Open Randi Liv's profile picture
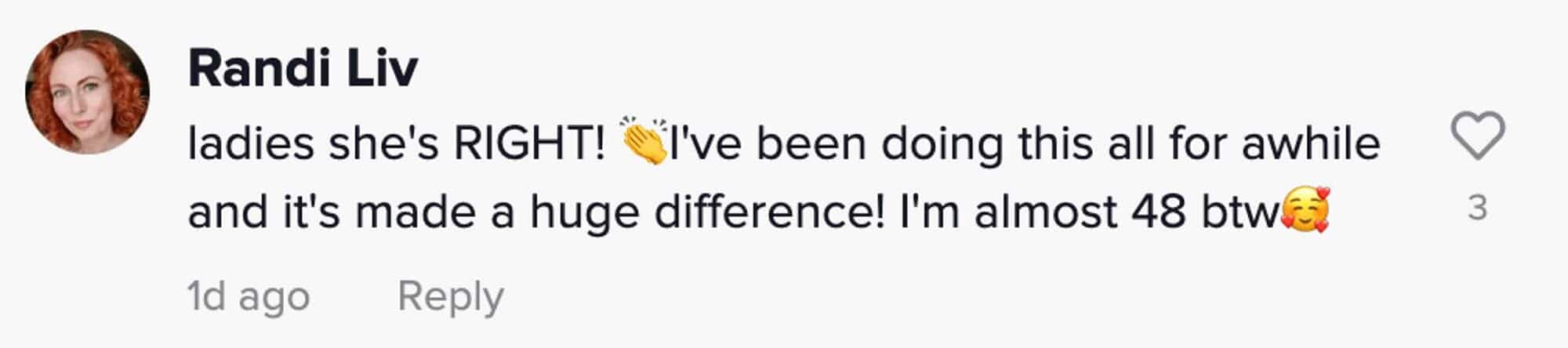The image size is (1568, 348). coord(87,92)
